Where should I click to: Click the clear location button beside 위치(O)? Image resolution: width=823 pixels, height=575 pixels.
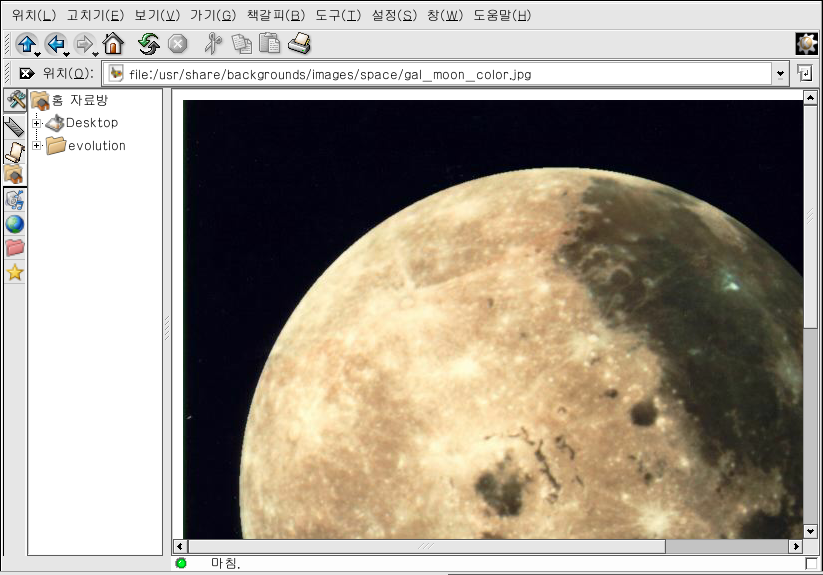pyautogui.click(x=27, y=73)
